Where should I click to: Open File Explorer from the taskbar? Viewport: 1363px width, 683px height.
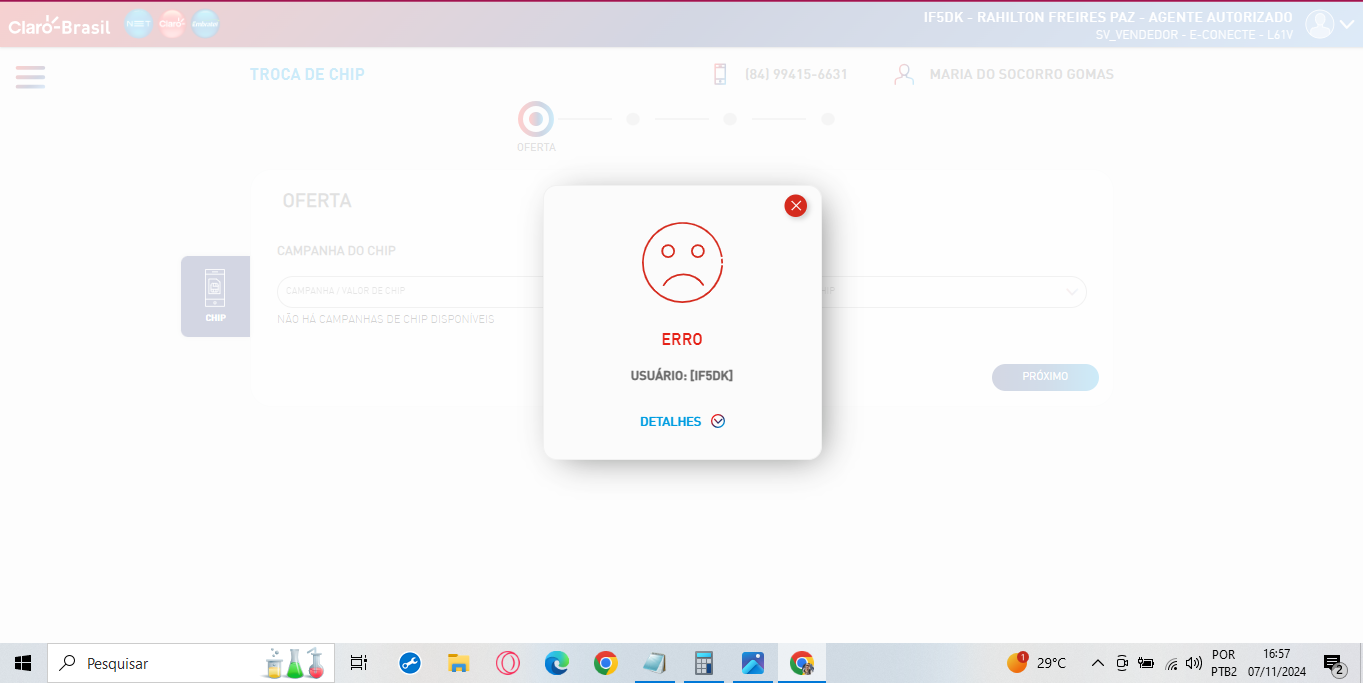tap(458, 663)
